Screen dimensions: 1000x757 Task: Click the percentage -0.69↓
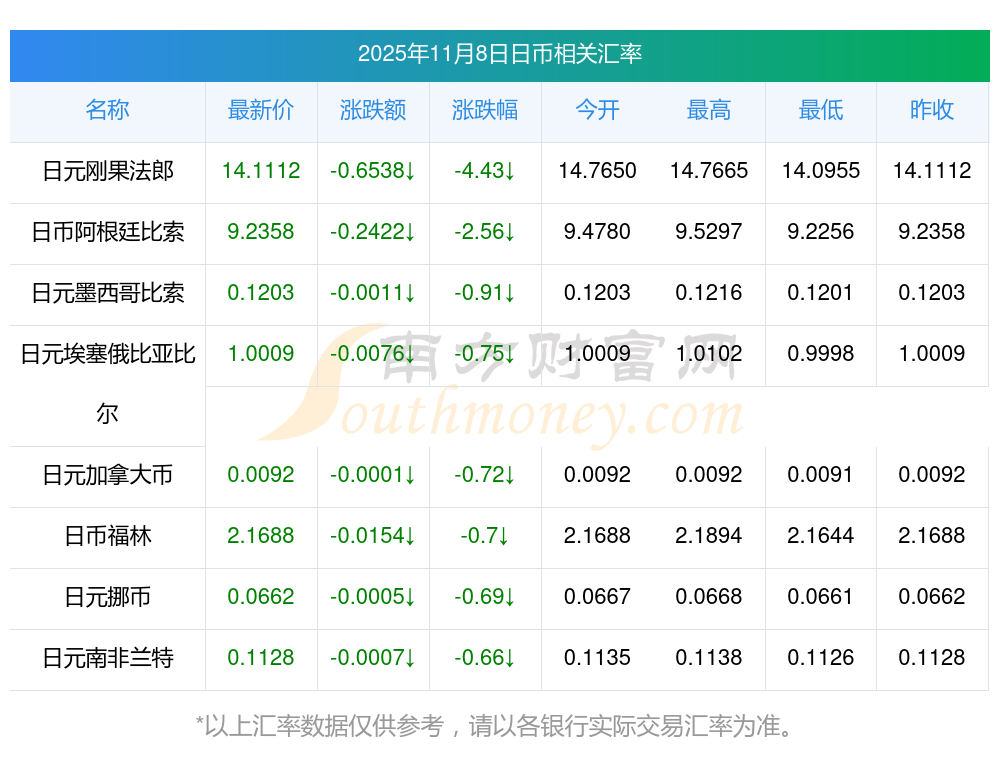pos(485,597)
